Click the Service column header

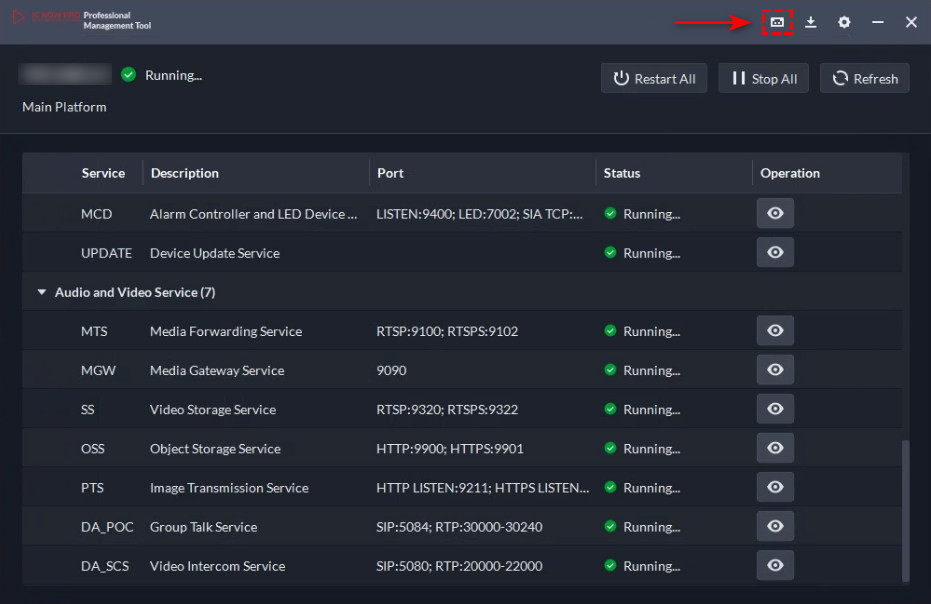pyautogui.click(x=103, y=173)
